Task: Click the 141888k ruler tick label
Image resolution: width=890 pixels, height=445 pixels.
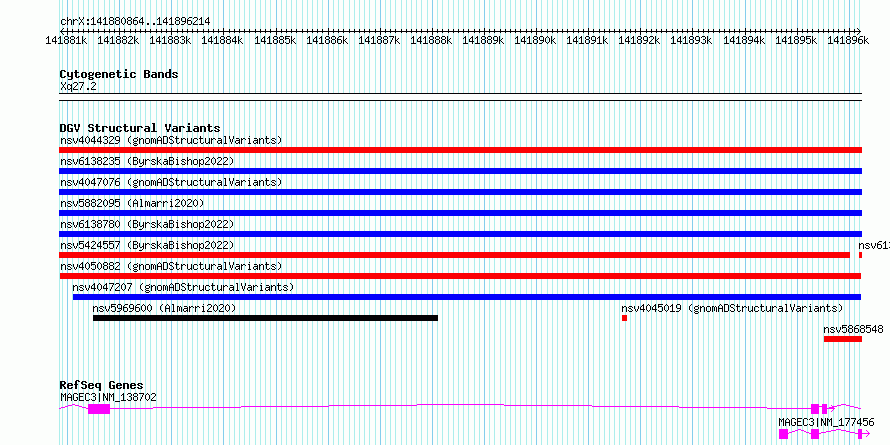Action: [431, 40]
